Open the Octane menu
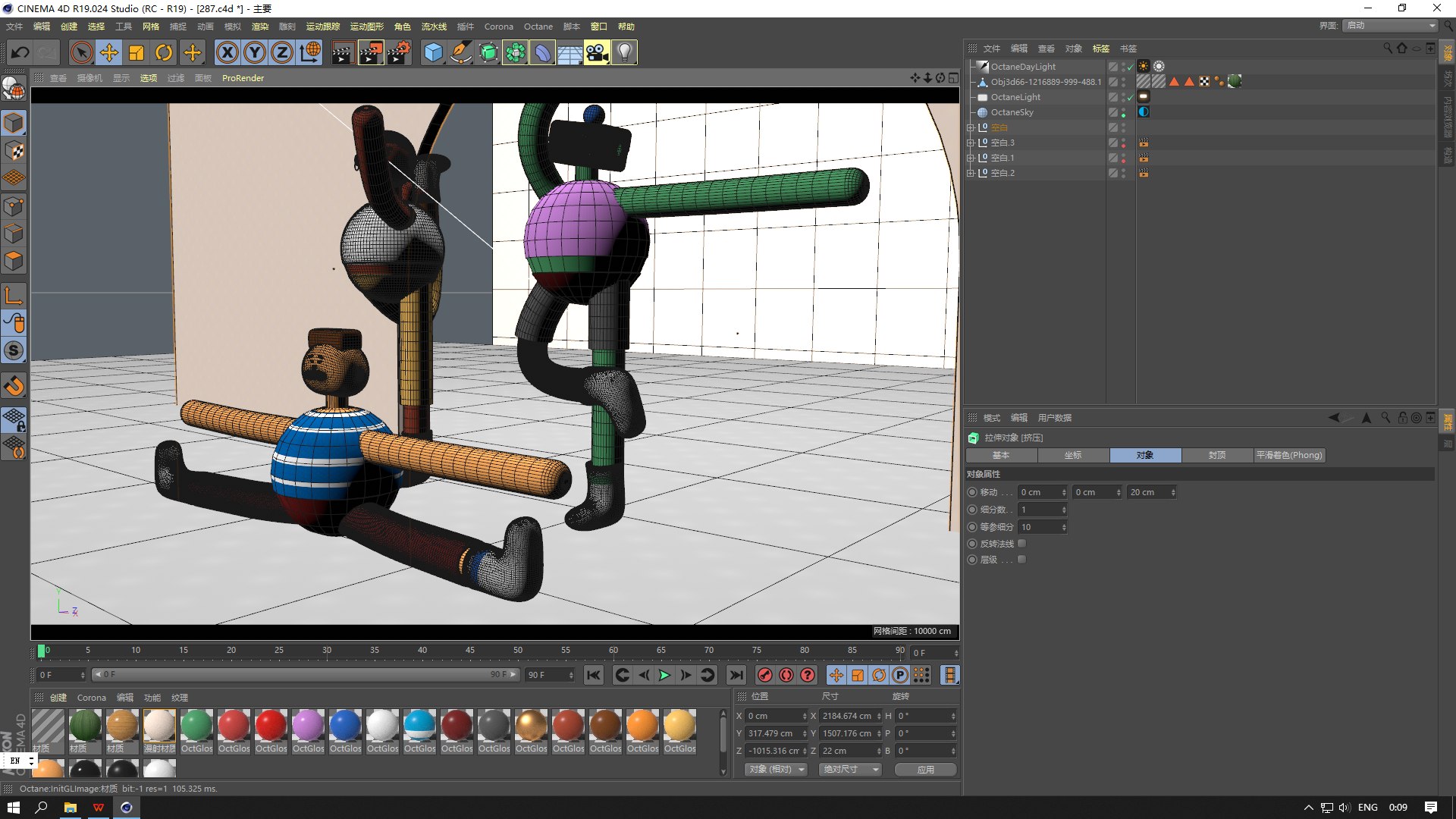 tap(538, 27)
